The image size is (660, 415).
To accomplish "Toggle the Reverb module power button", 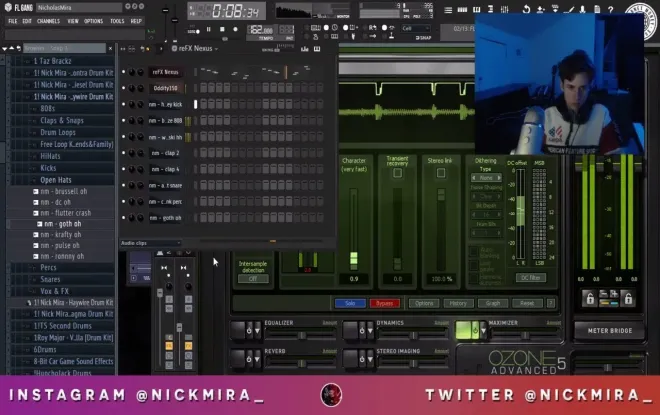I will click(x=249, y=359).
